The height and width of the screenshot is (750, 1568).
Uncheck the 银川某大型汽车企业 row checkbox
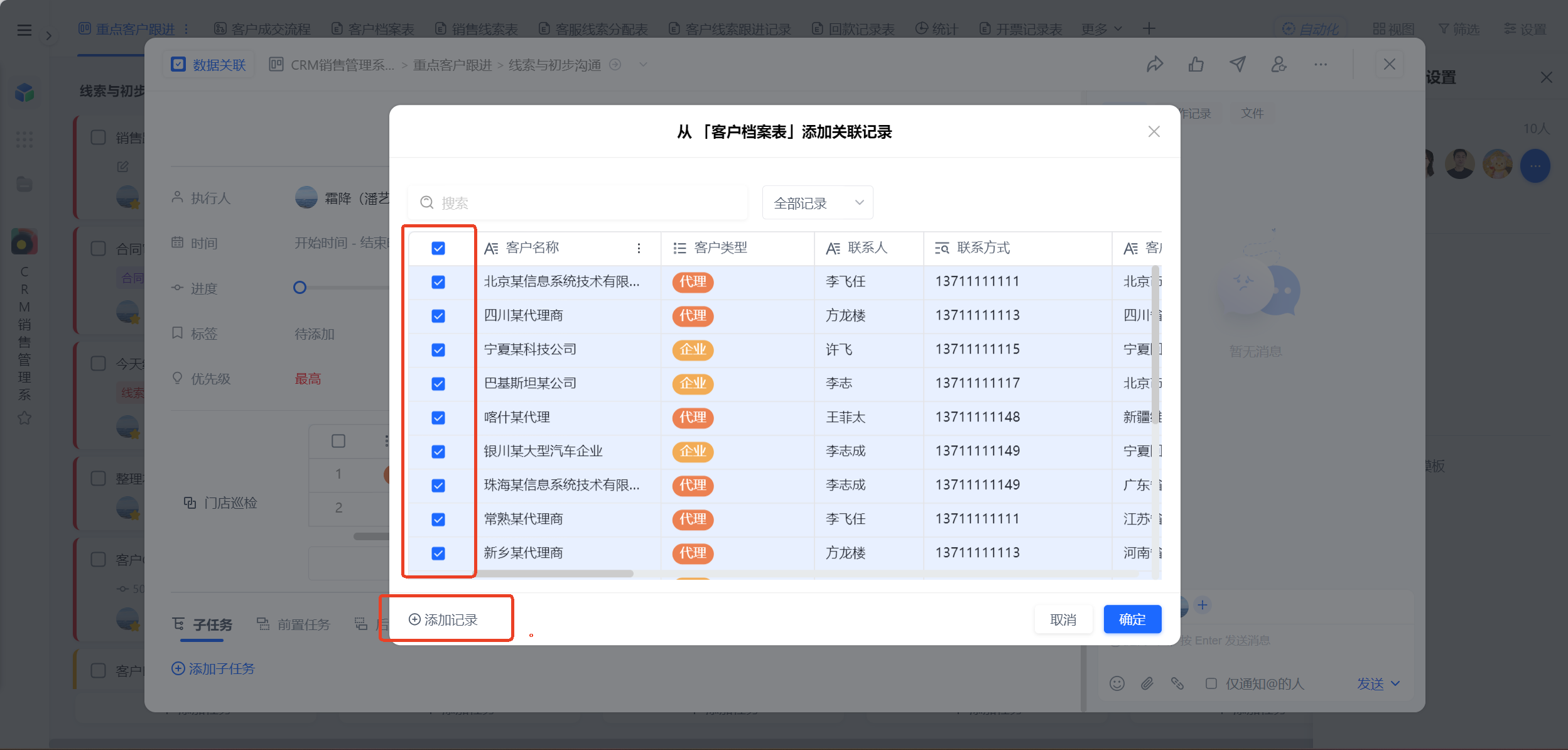click(438, 452)
